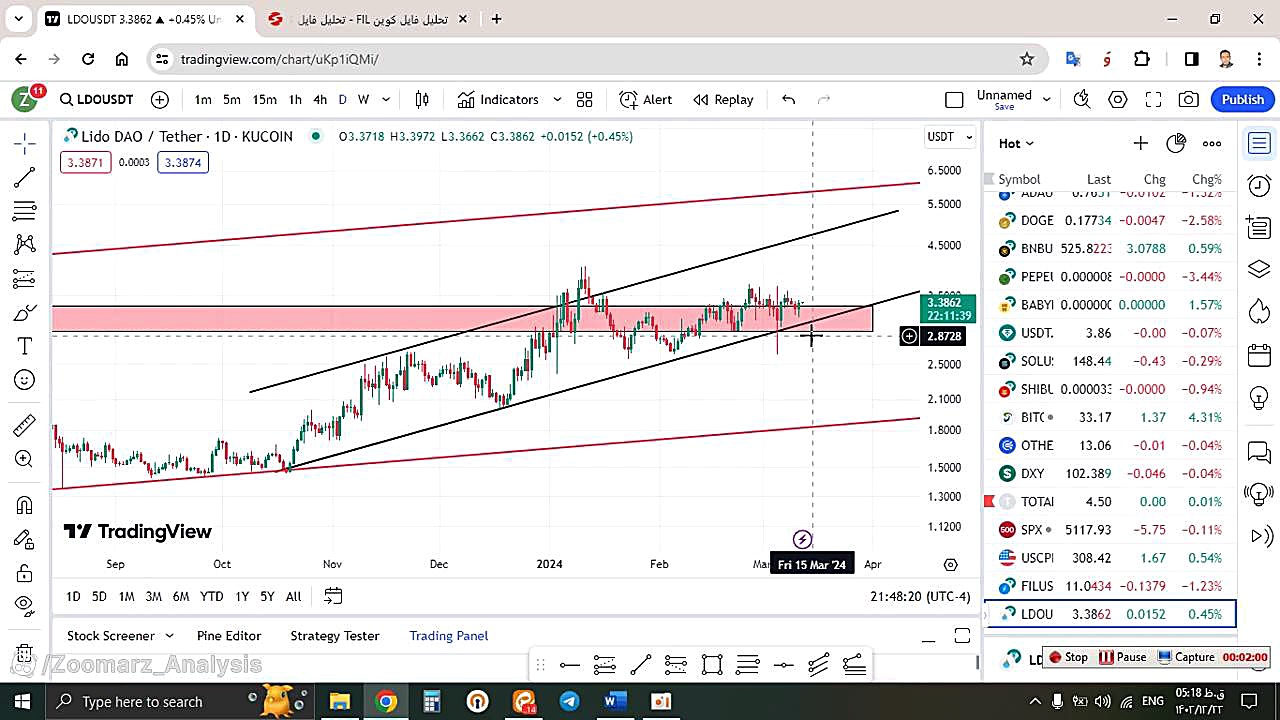Select the brush drawing tool
The image size is (1280, 720).
(25, 313)
